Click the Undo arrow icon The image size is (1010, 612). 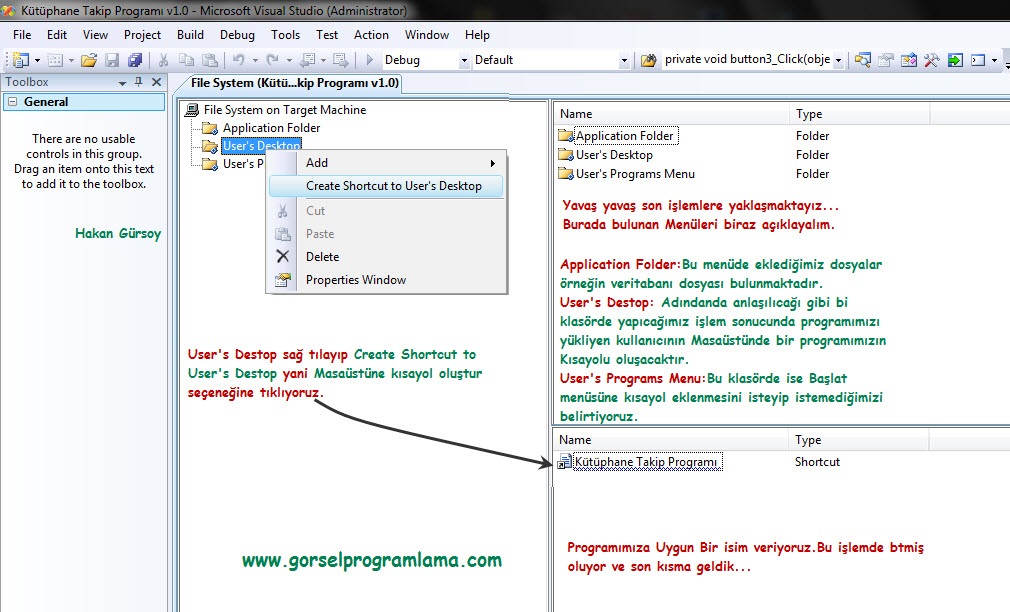tap(238, 60)
